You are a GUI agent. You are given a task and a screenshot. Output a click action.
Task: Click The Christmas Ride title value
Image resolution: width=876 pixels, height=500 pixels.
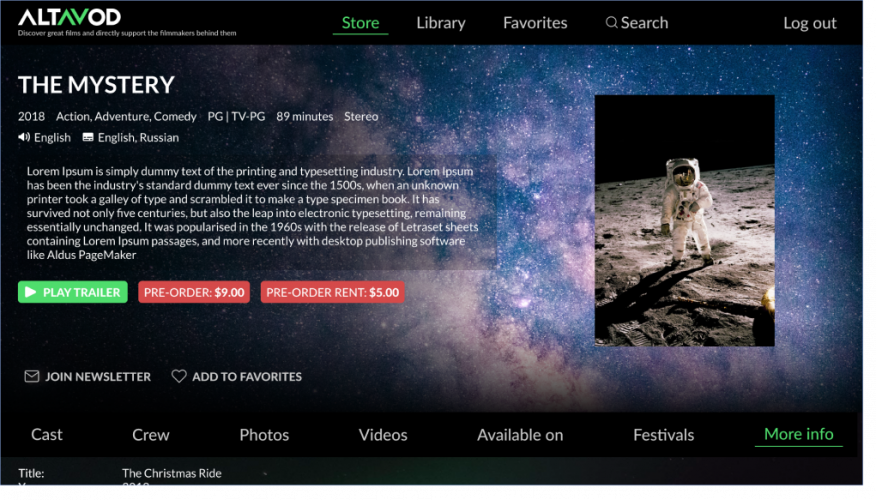click(172, 473)
